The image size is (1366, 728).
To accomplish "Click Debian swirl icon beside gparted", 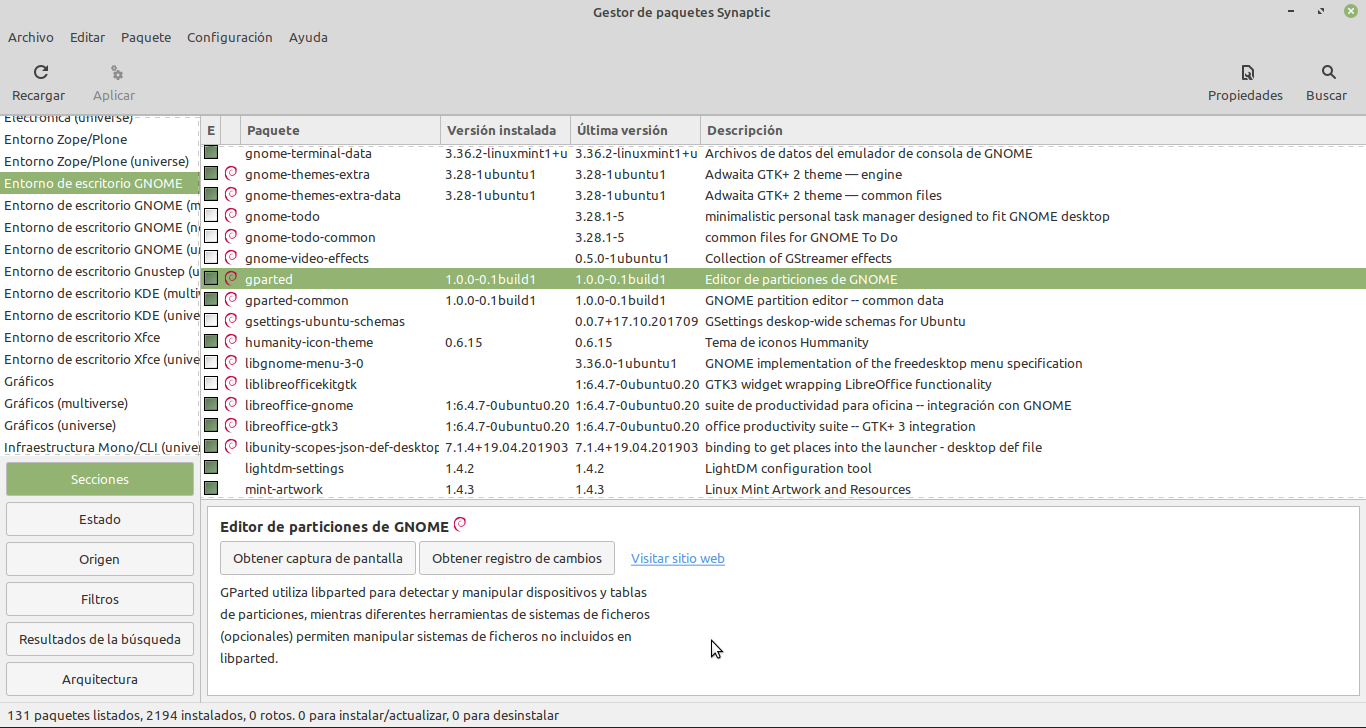I will point(231,279).
